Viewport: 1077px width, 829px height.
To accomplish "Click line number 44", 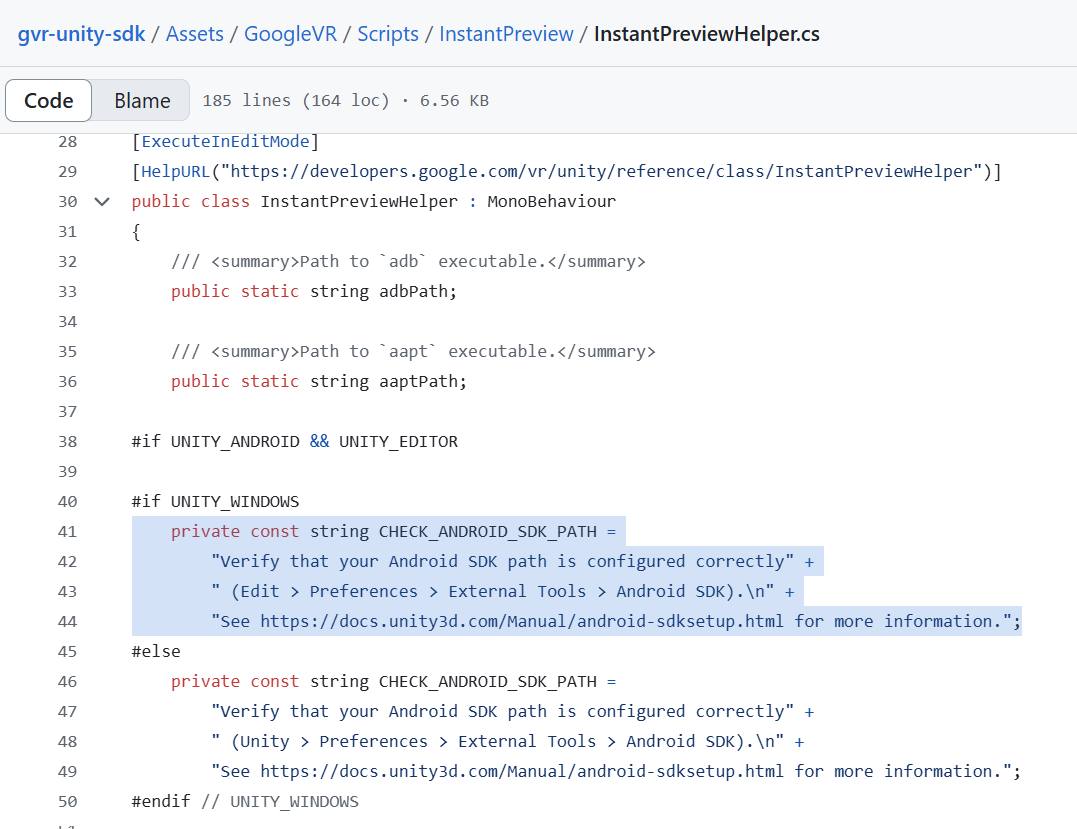I will [67, 622].
